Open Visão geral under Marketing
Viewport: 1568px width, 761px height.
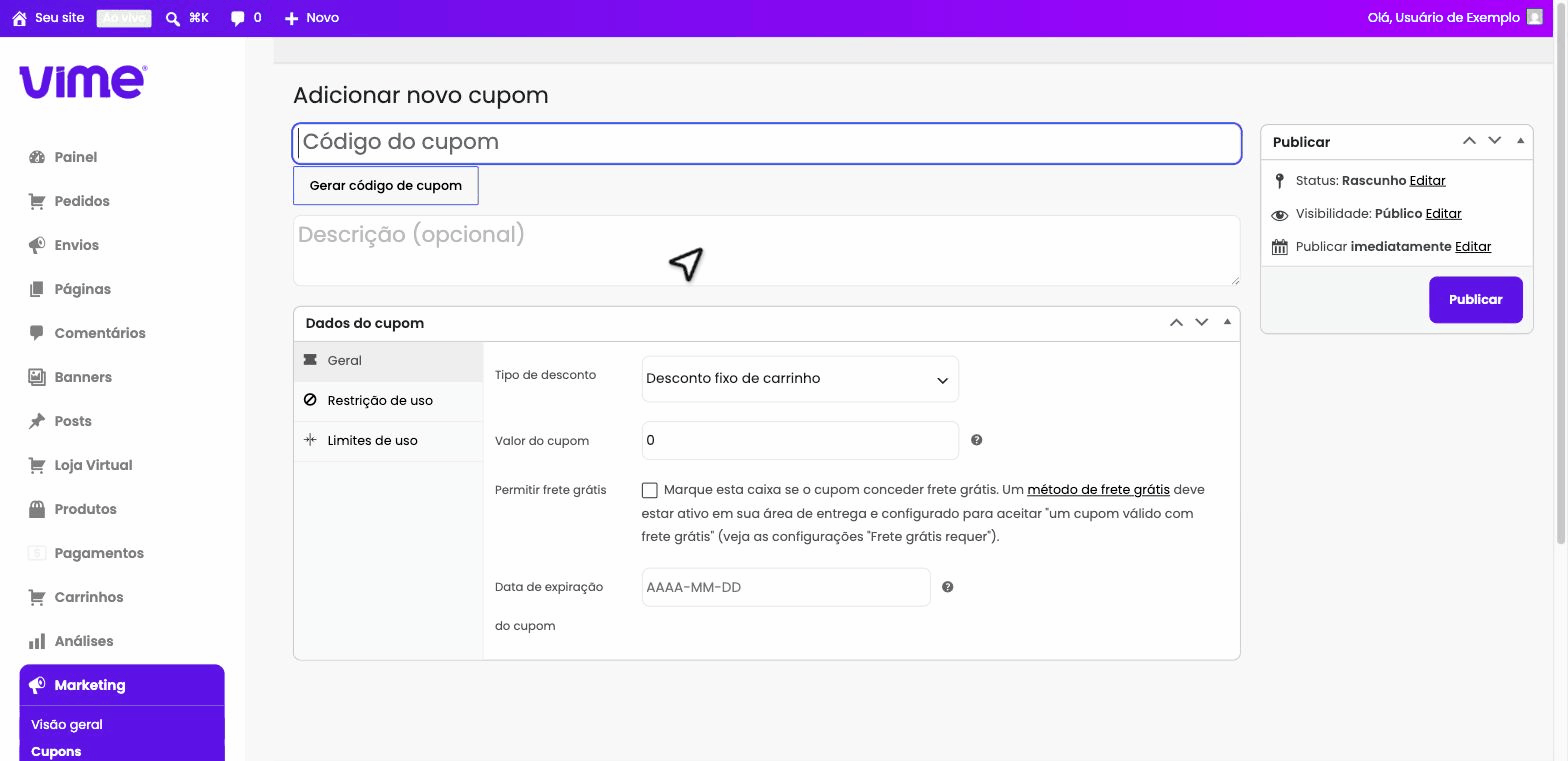click(x=67, y=724)
